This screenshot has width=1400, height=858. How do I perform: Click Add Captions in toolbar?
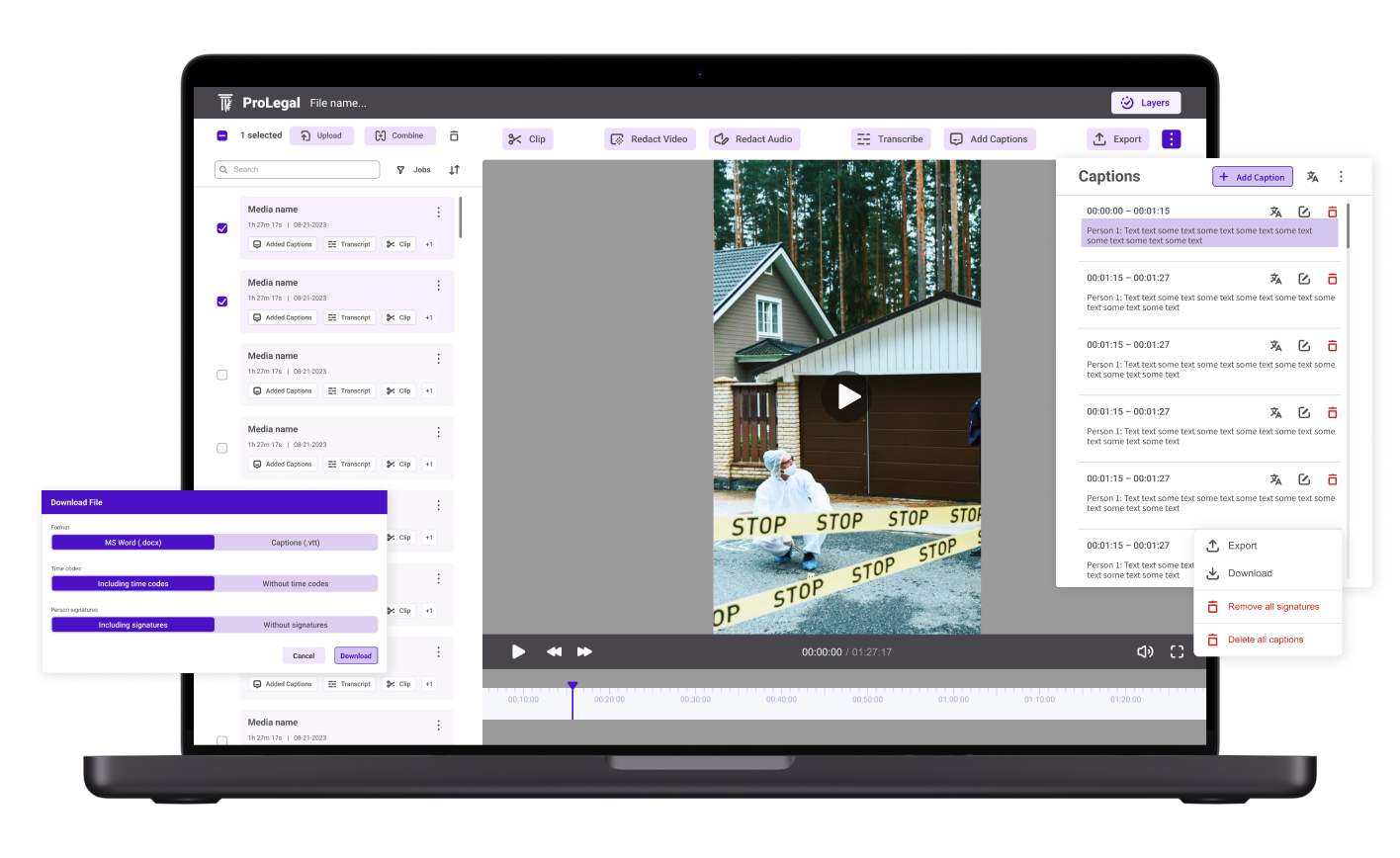click(990, 139)
